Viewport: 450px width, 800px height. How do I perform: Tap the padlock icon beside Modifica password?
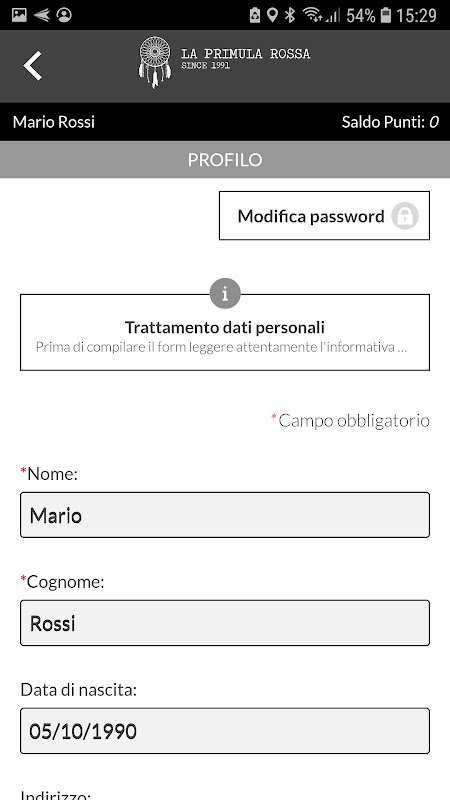tap(405, 216)
